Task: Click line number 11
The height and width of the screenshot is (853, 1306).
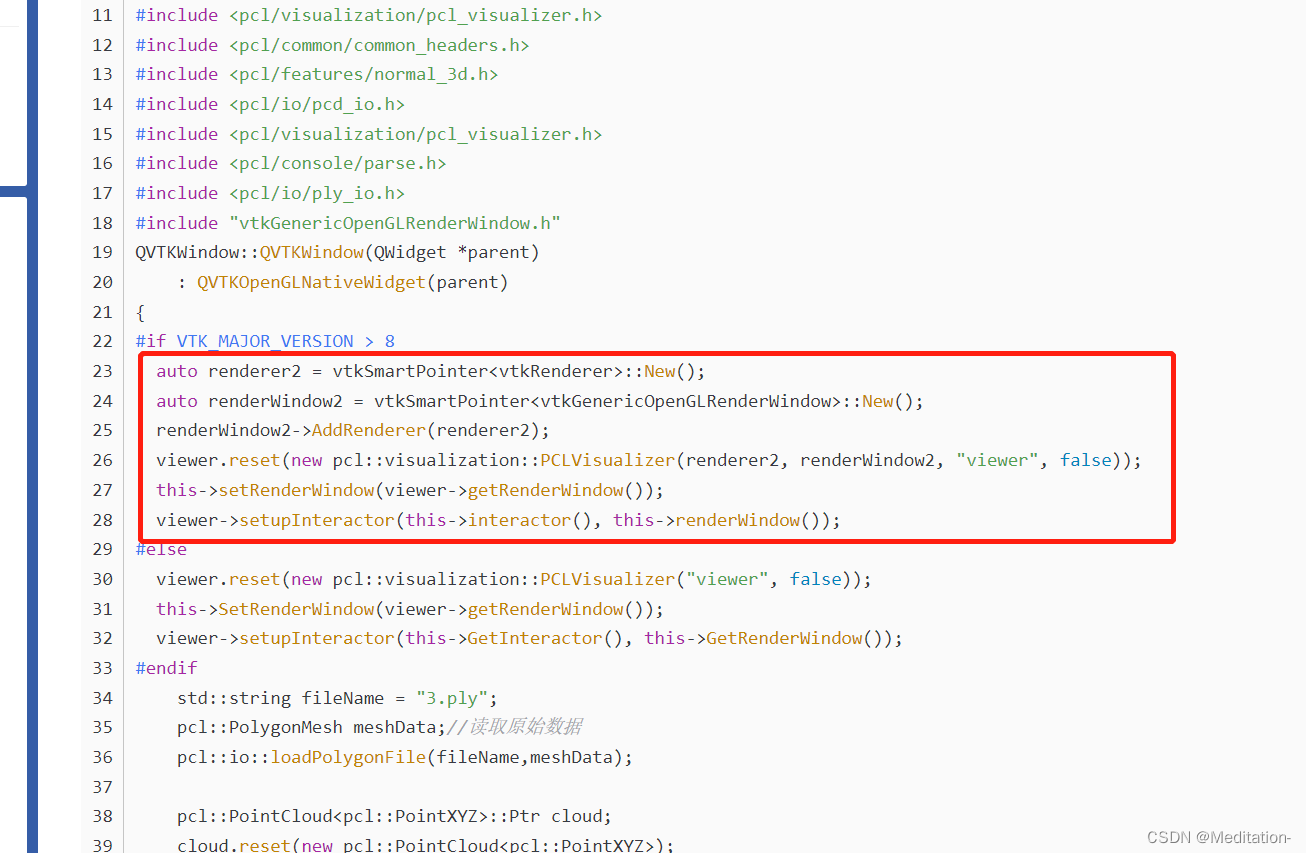Action: [102, 15]
